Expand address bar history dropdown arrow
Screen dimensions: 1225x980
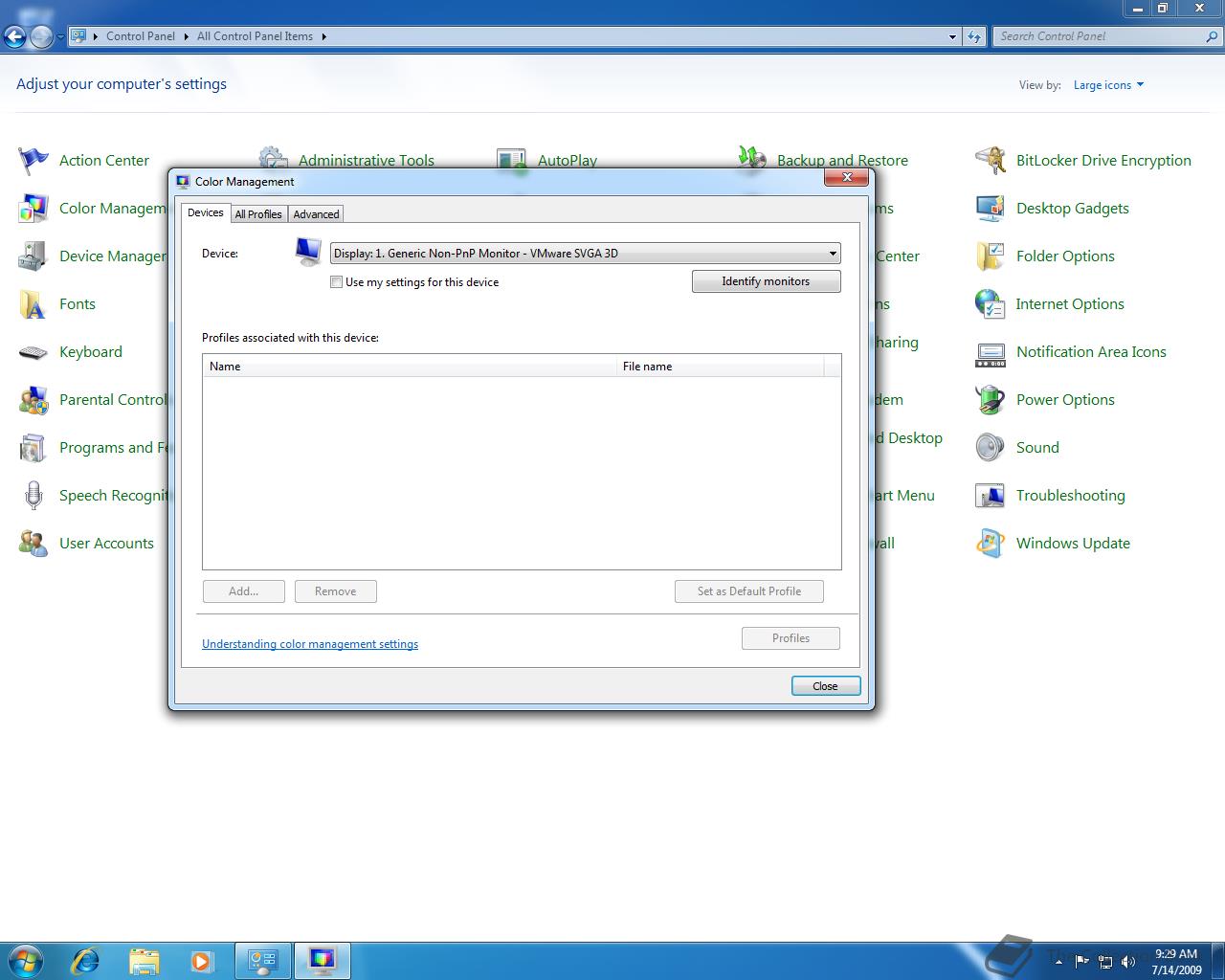952,36
